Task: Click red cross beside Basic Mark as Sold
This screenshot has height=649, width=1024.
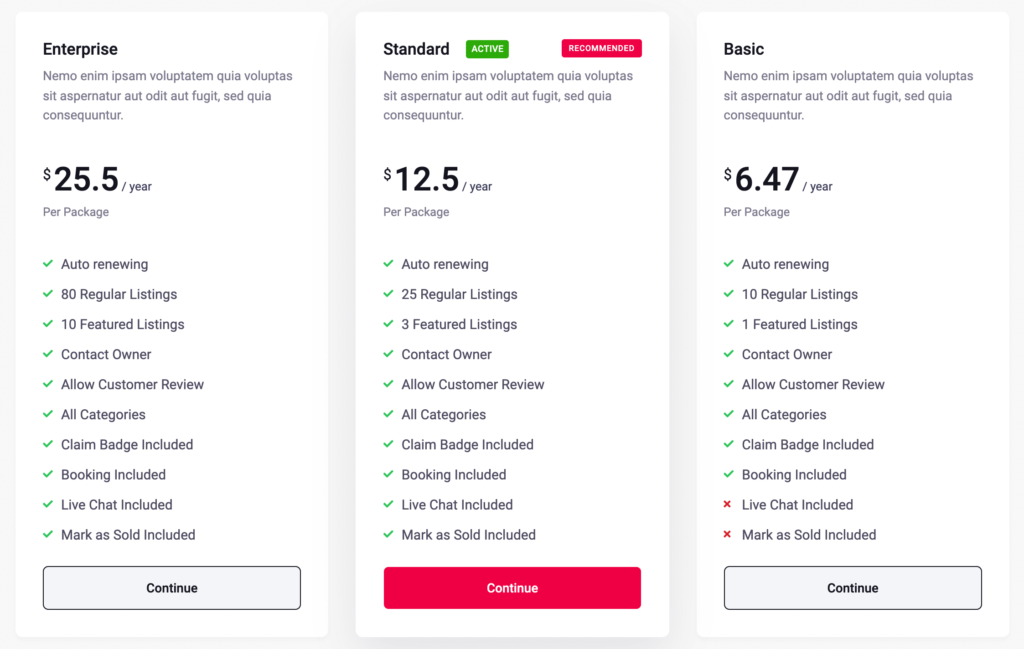Action: (x=728, y=534)
